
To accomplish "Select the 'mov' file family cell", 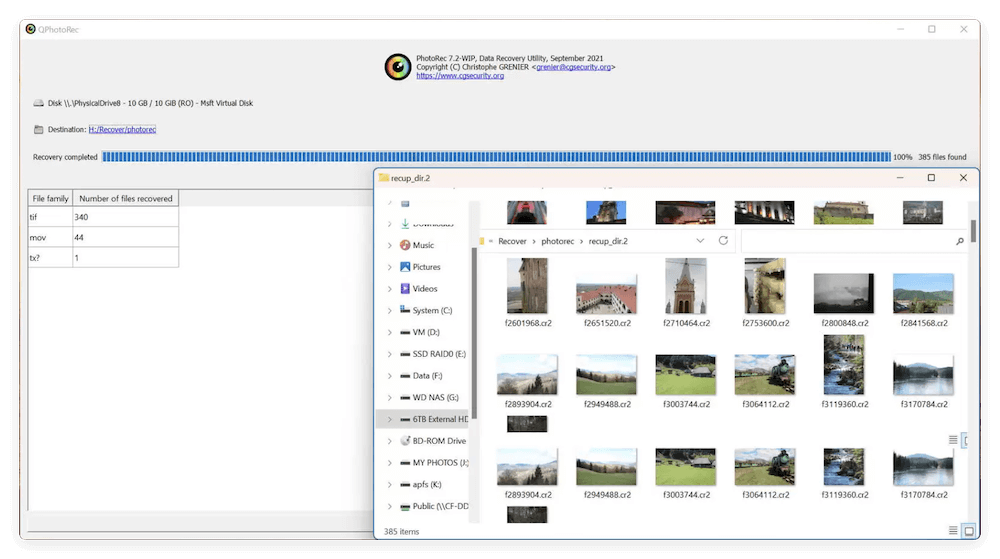I will pos(50,238).
